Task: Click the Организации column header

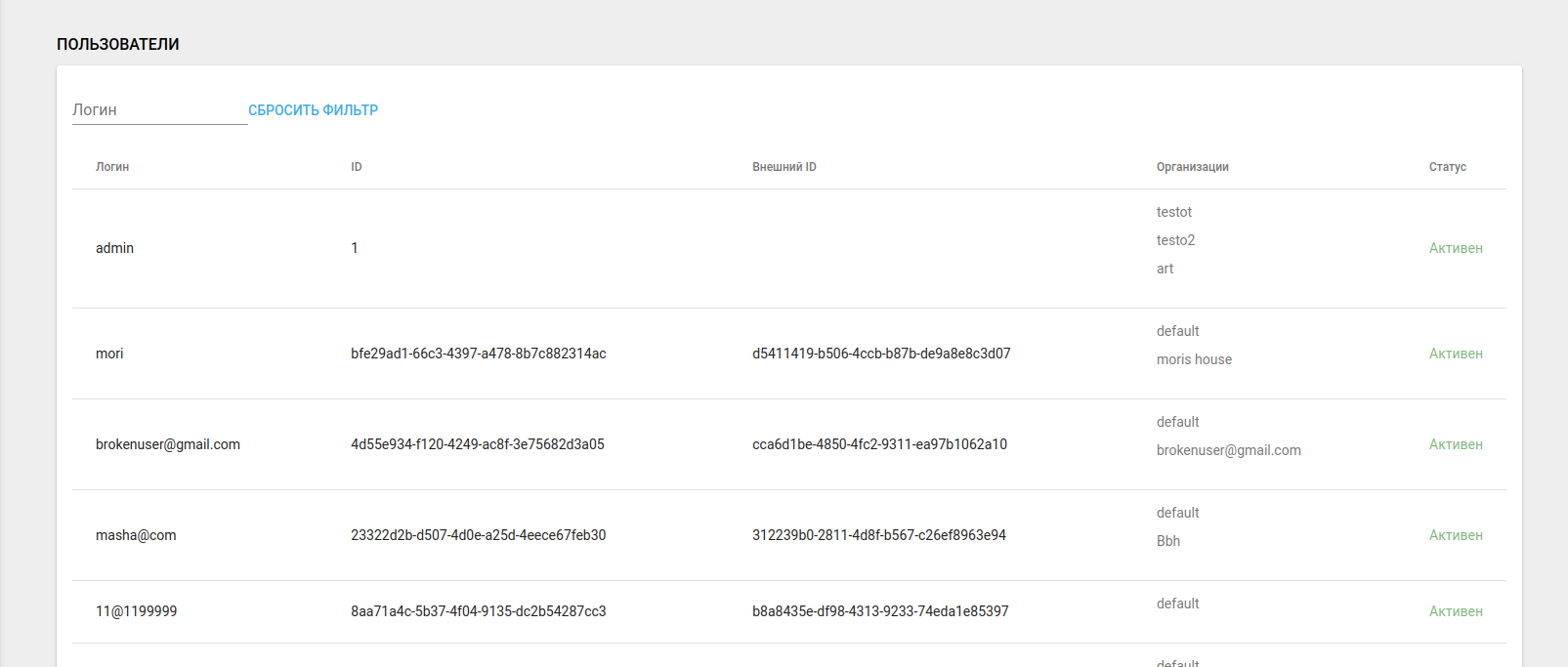Action: point(1192,167)
